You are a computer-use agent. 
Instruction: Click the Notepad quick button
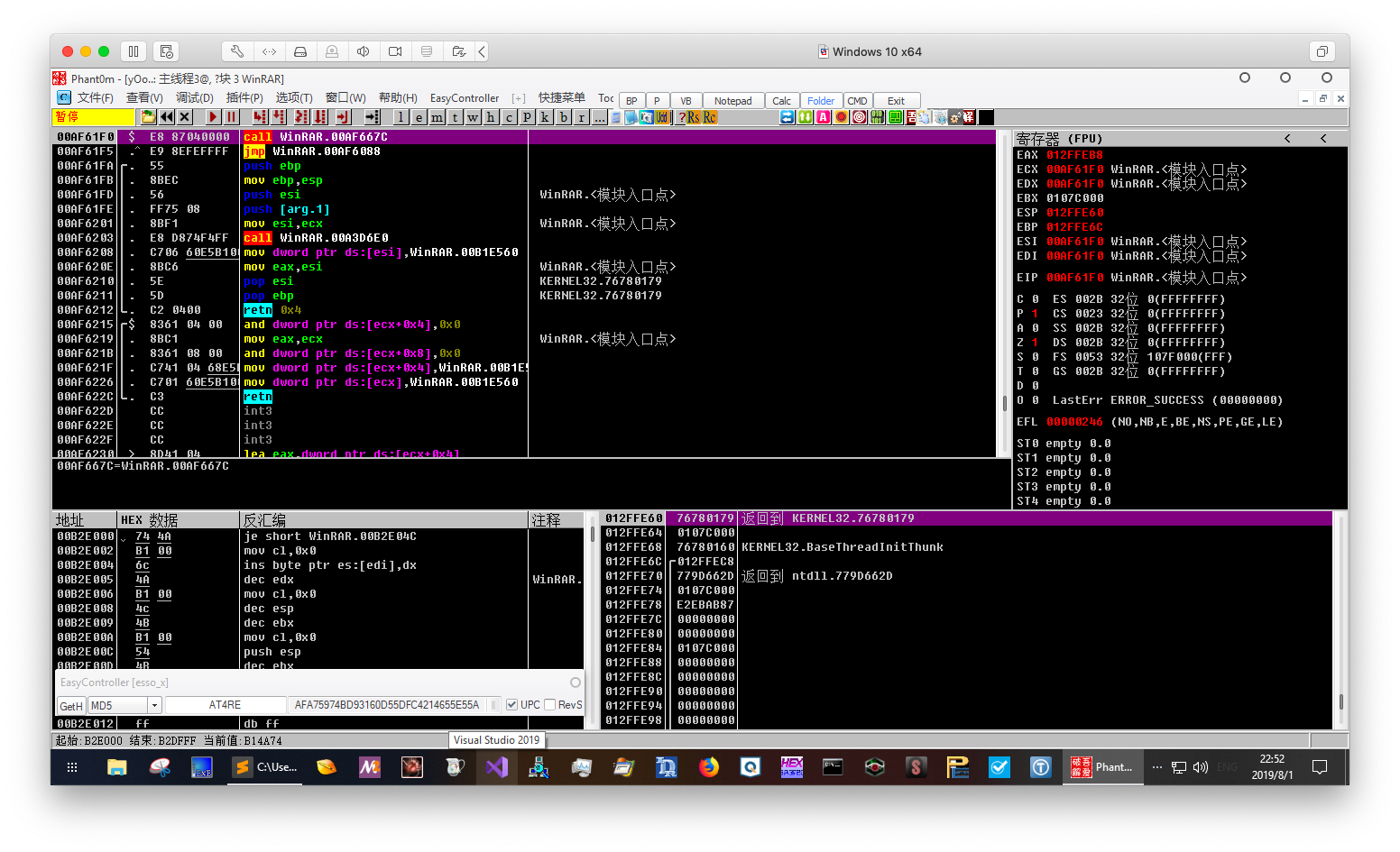coord(732,101)
